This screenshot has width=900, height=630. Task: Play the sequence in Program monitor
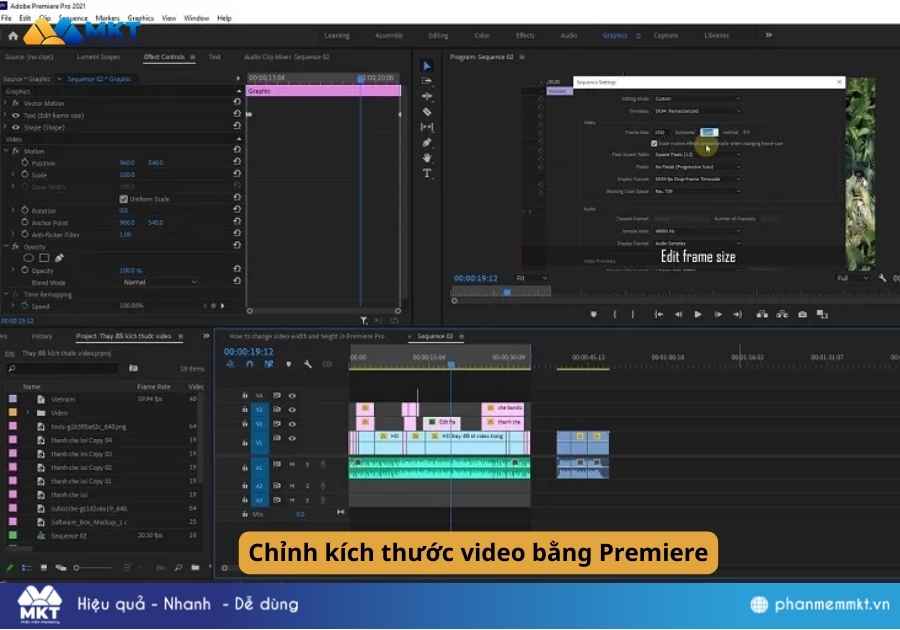point(697,314)
